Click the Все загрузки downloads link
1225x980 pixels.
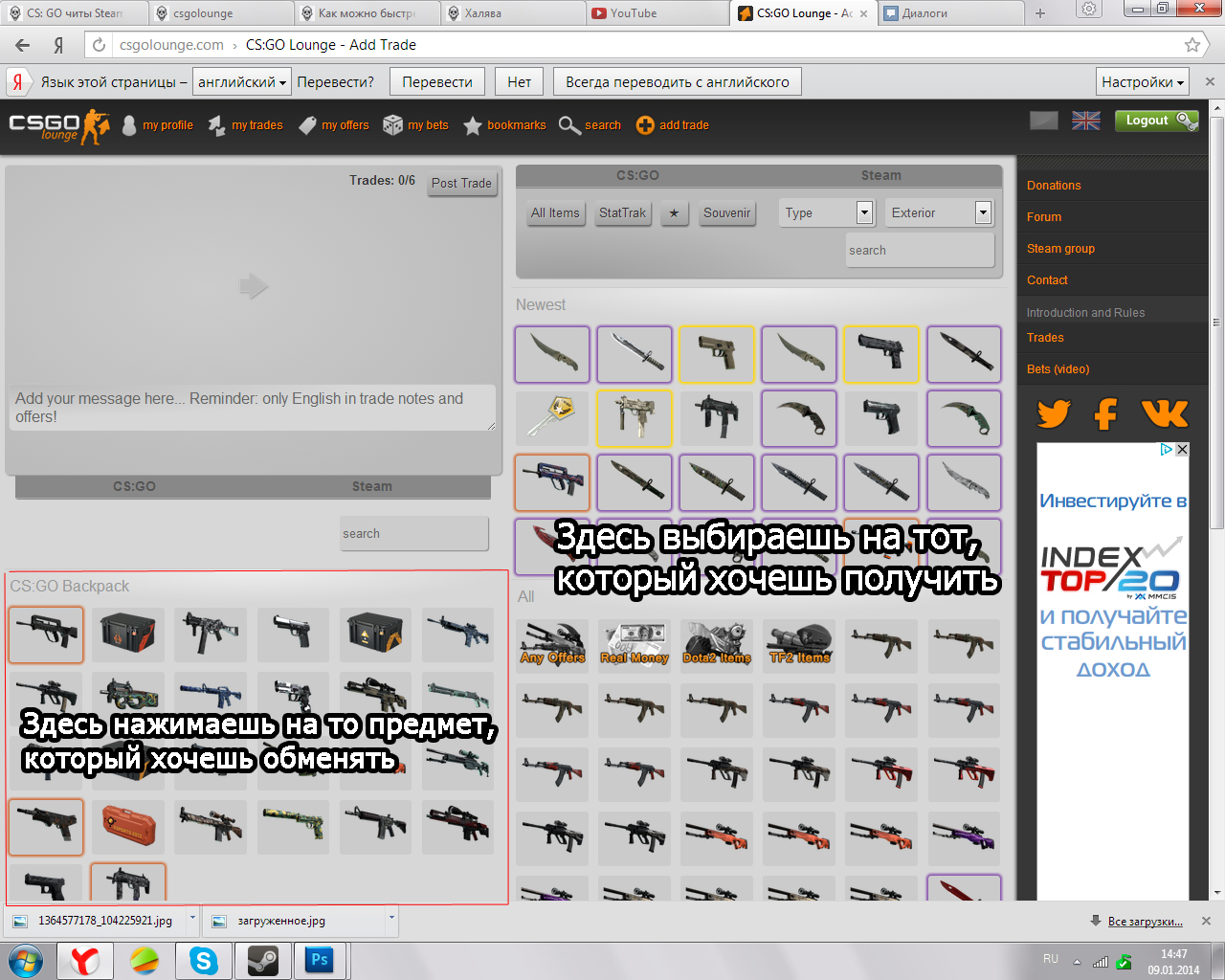point(1145,922)
